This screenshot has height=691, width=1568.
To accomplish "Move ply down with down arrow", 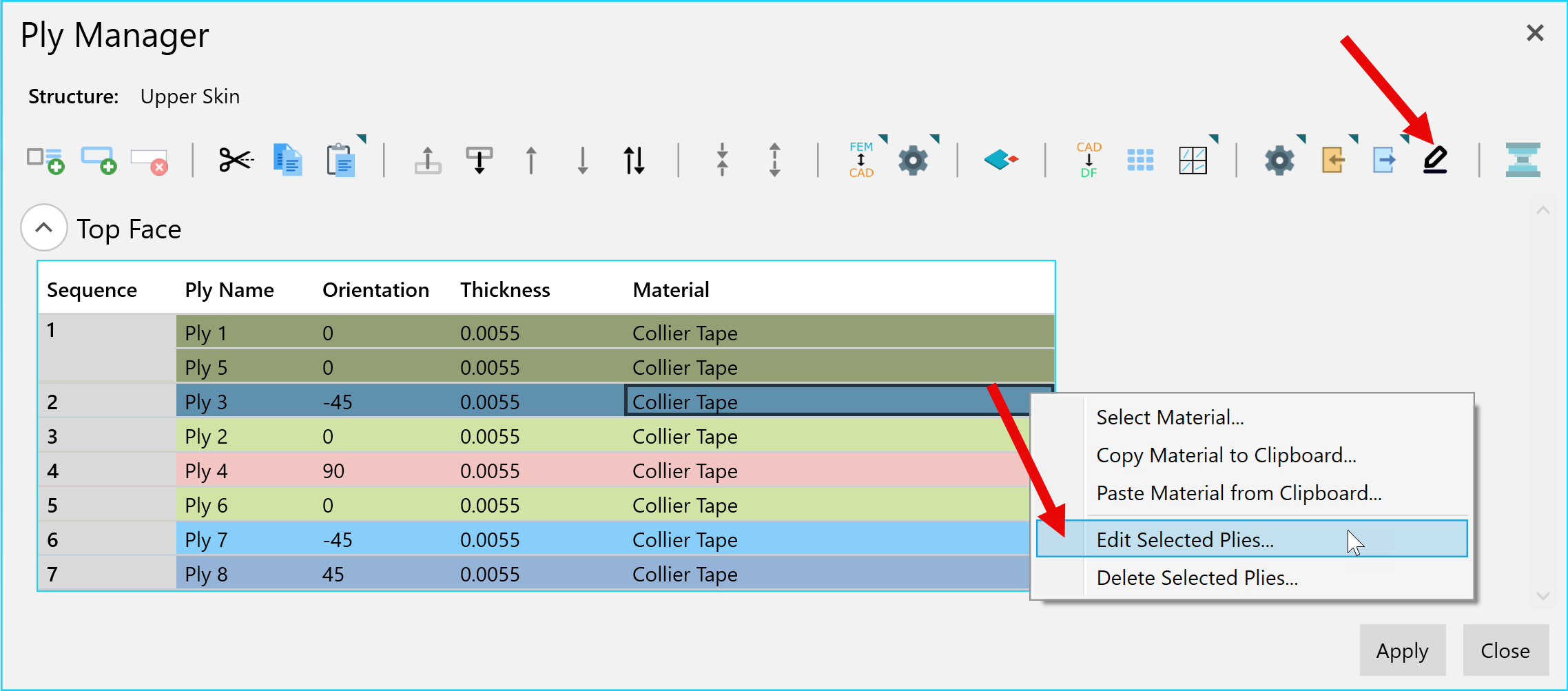I will [583, 160].
